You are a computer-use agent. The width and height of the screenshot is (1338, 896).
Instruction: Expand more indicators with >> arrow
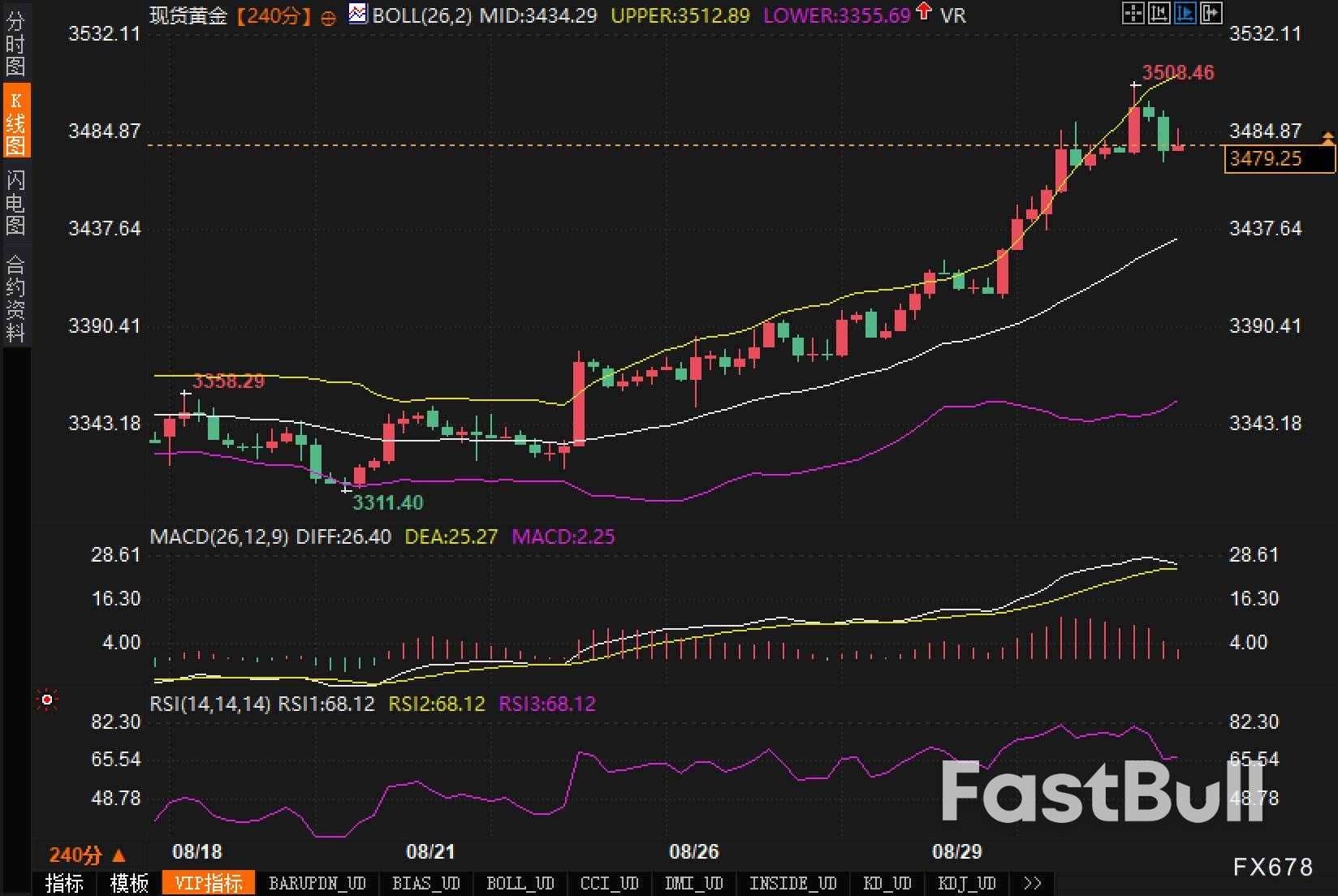click(x=1032, y=883)
